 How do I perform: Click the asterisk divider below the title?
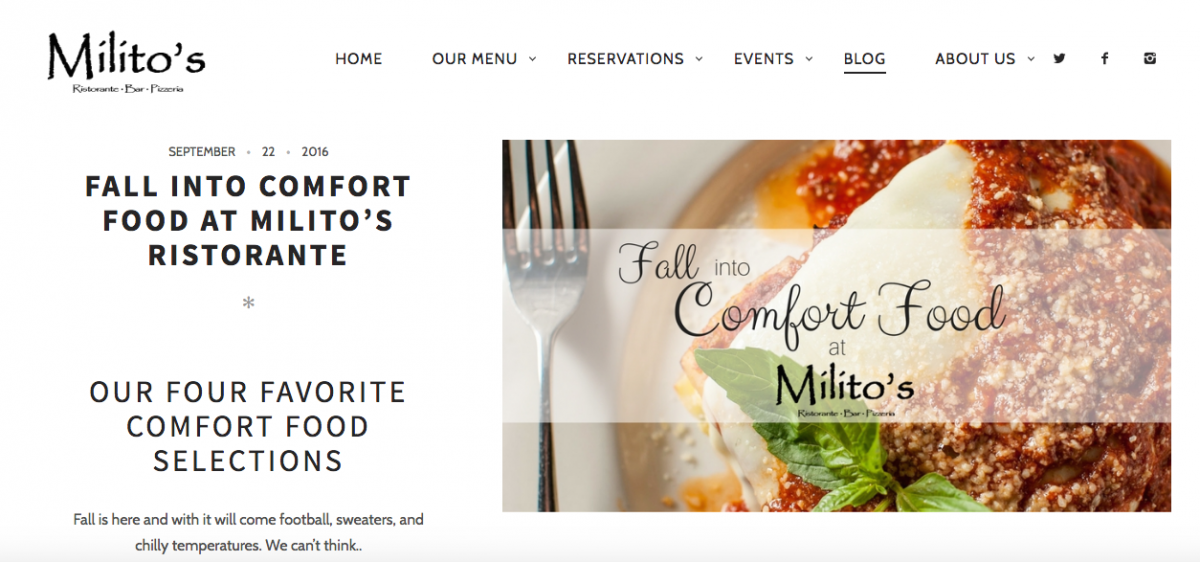(x=248, y=303)
